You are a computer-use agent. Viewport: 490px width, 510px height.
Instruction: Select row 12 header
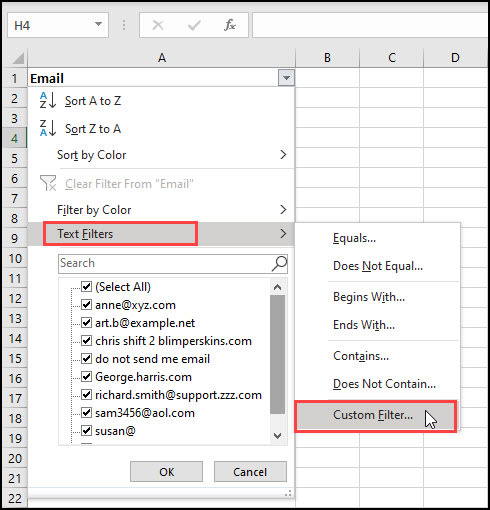click(14, 298)
